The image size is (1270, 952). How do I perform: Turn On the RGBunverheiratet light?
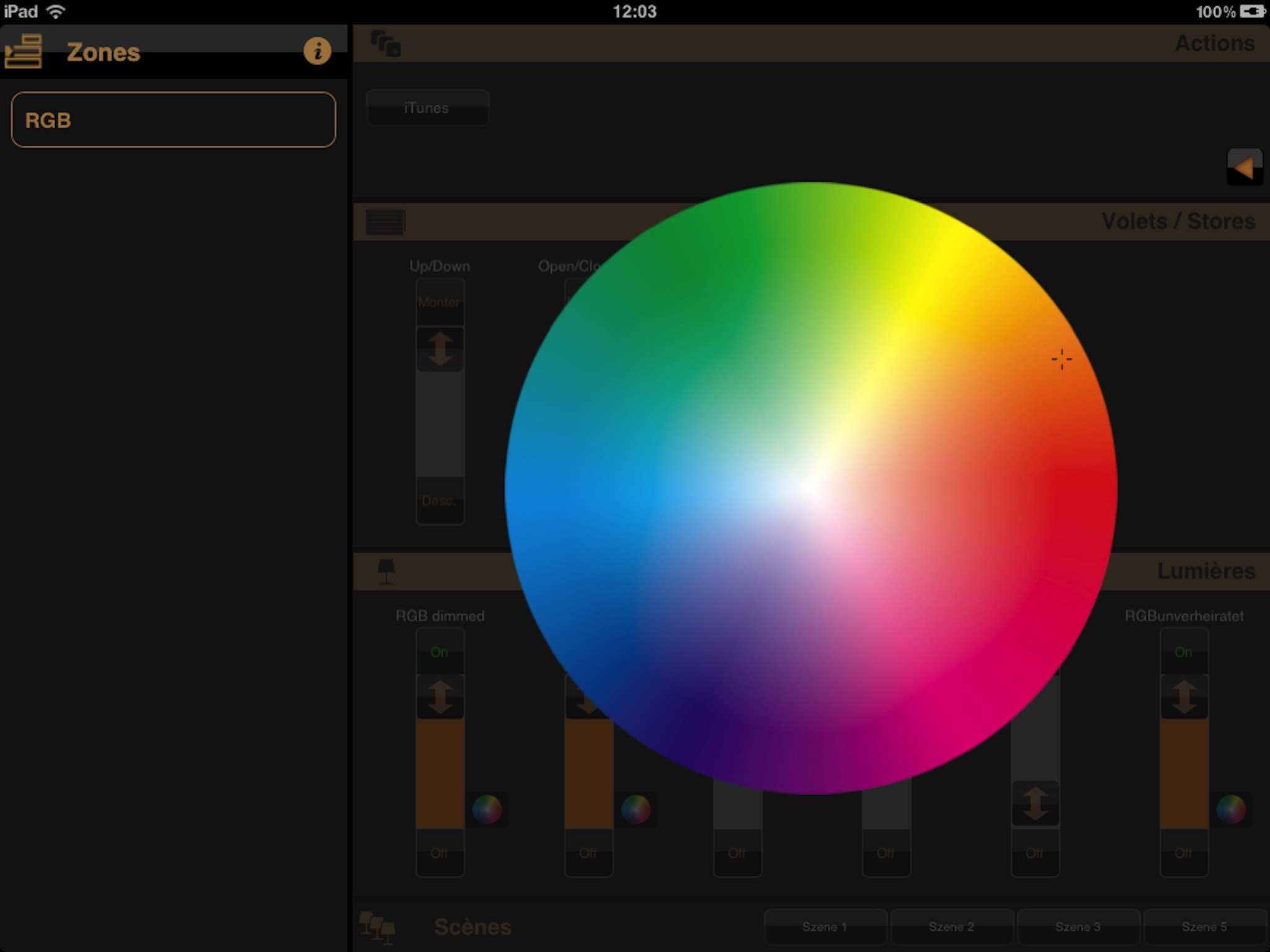(1184, 652)
